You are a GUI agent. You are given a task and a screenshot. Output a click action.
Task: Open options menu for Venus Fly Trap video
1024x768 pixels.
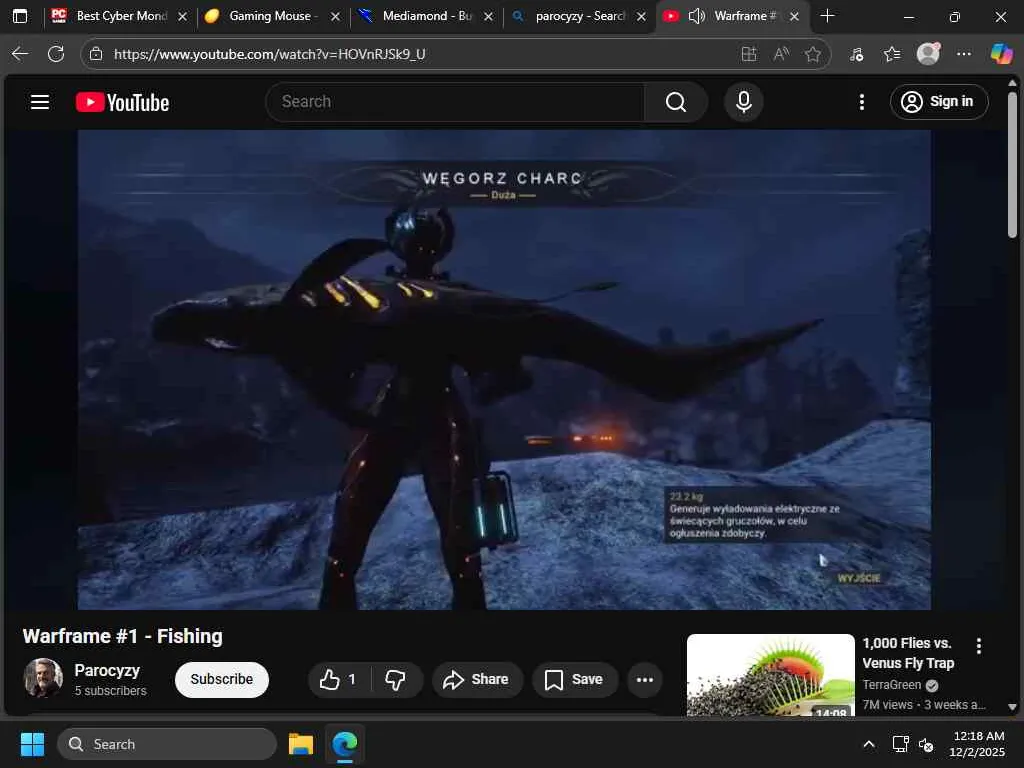pos(978,646)
